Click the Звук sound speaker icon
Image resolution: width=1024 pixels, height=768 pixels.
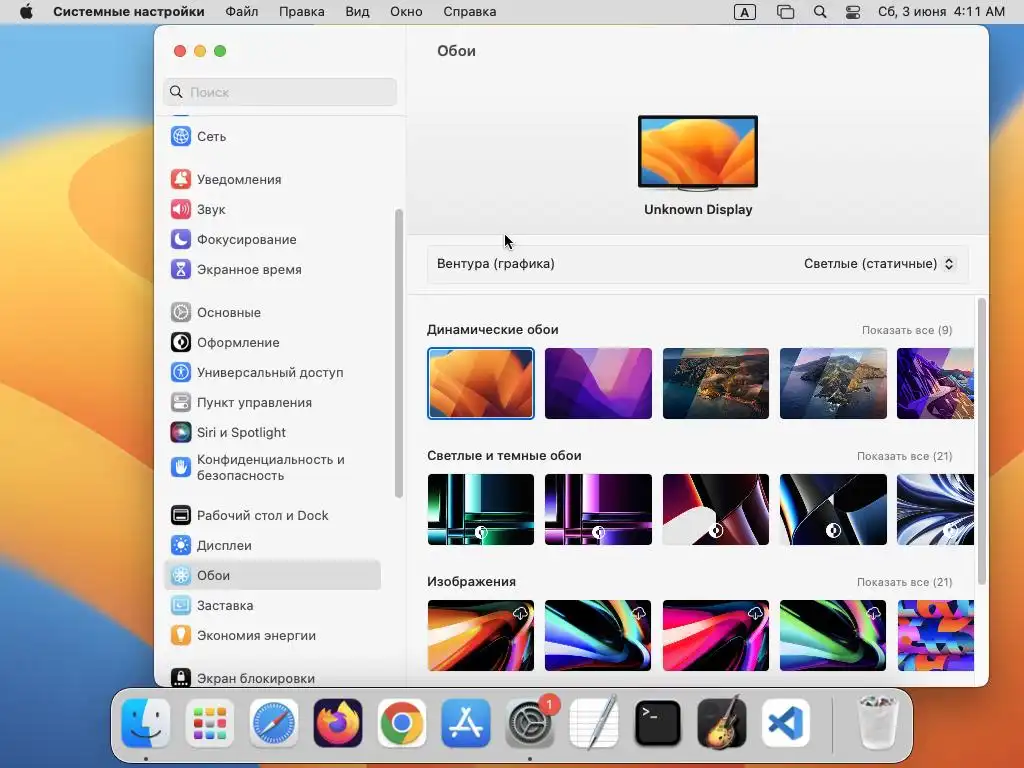click(x=181, y=210)
